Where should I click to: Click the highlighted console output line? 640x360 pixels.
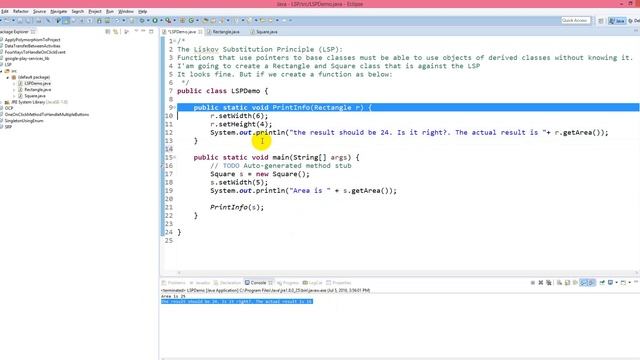click(x=237, y=301)
